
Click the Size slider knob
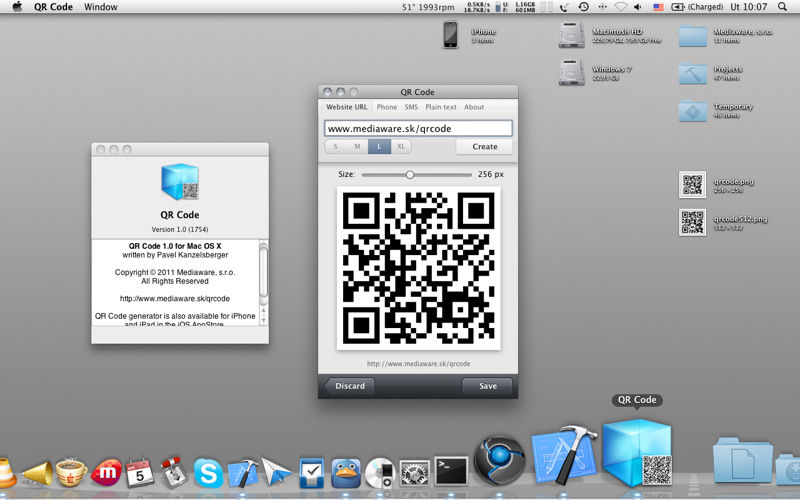[x=410, y=174]
